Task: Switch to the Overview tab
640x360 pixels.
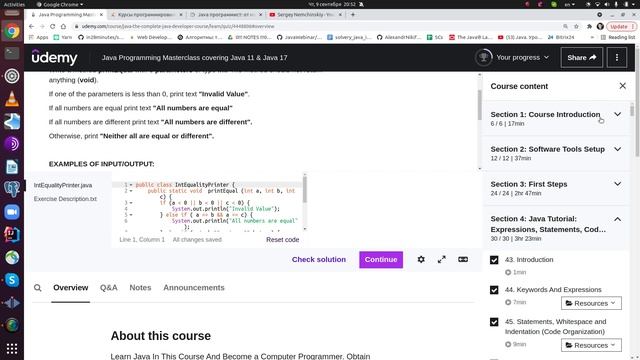Action: (71, 288)
